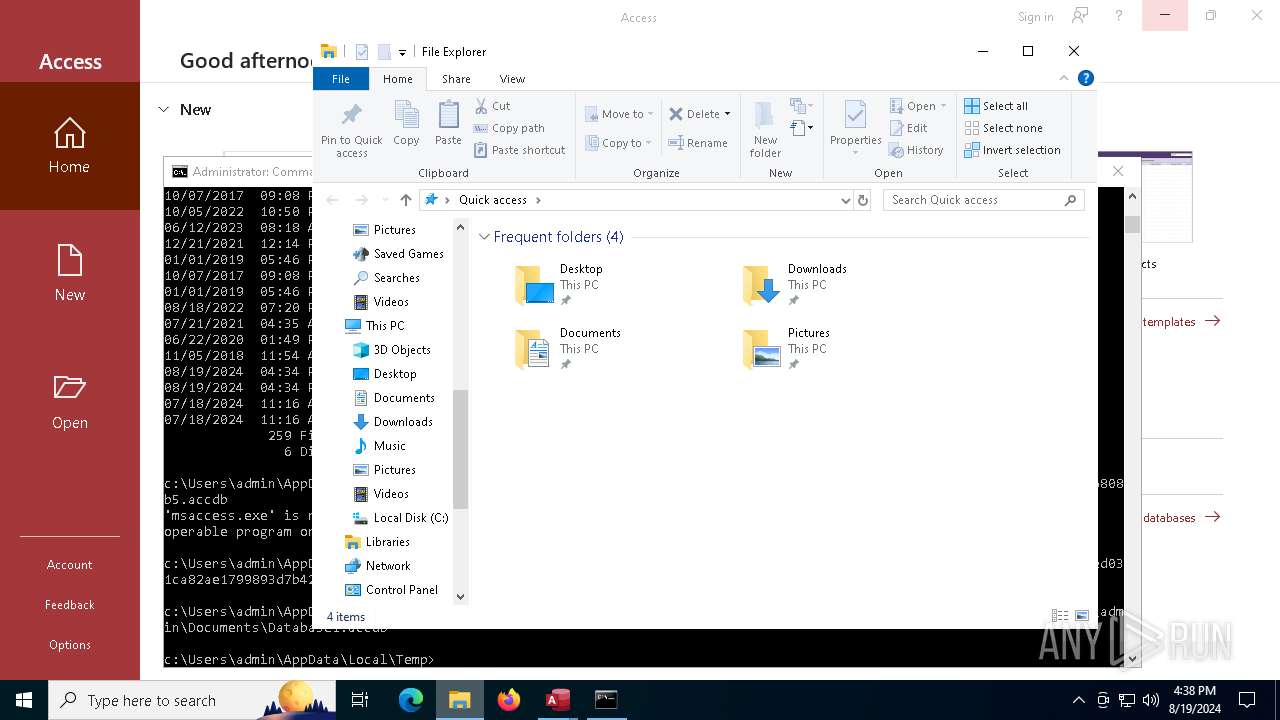This screenshot has width=1280, height=720.
Task: Open Account in the Access sidebar
Action: click(x=70, y=565)
